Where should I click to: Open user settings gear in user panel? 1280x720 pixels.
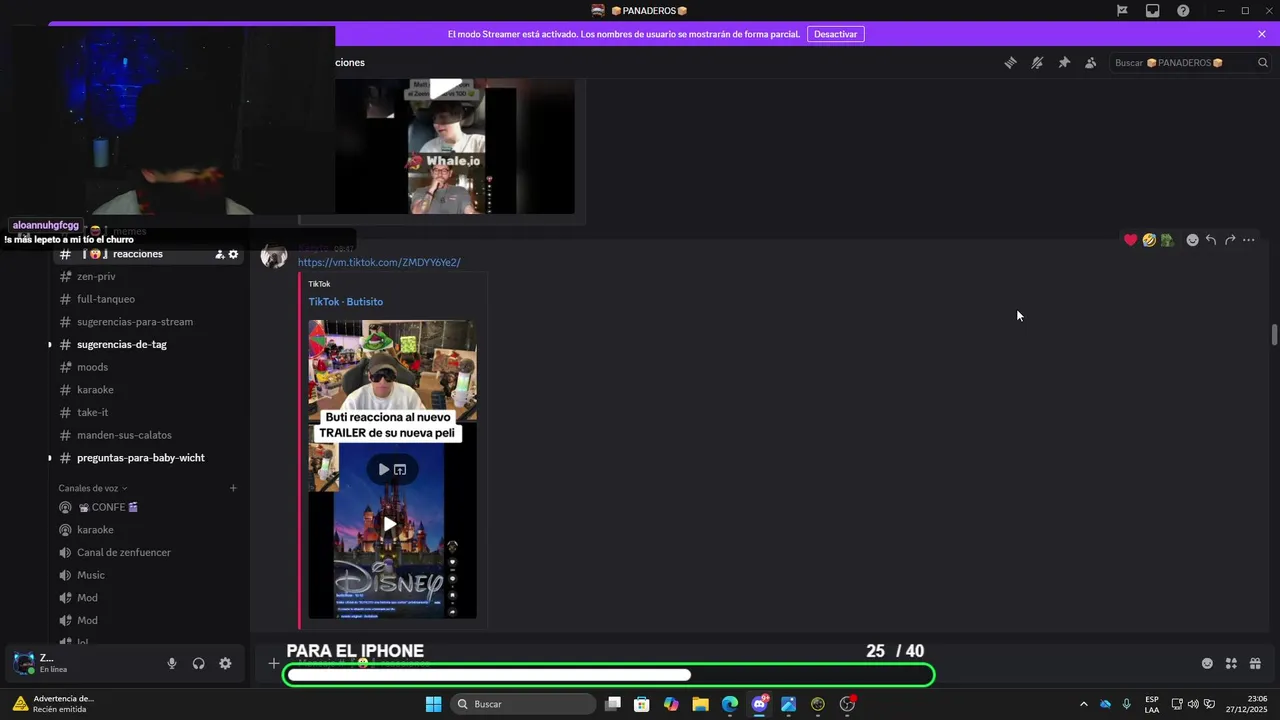(225, 663)
